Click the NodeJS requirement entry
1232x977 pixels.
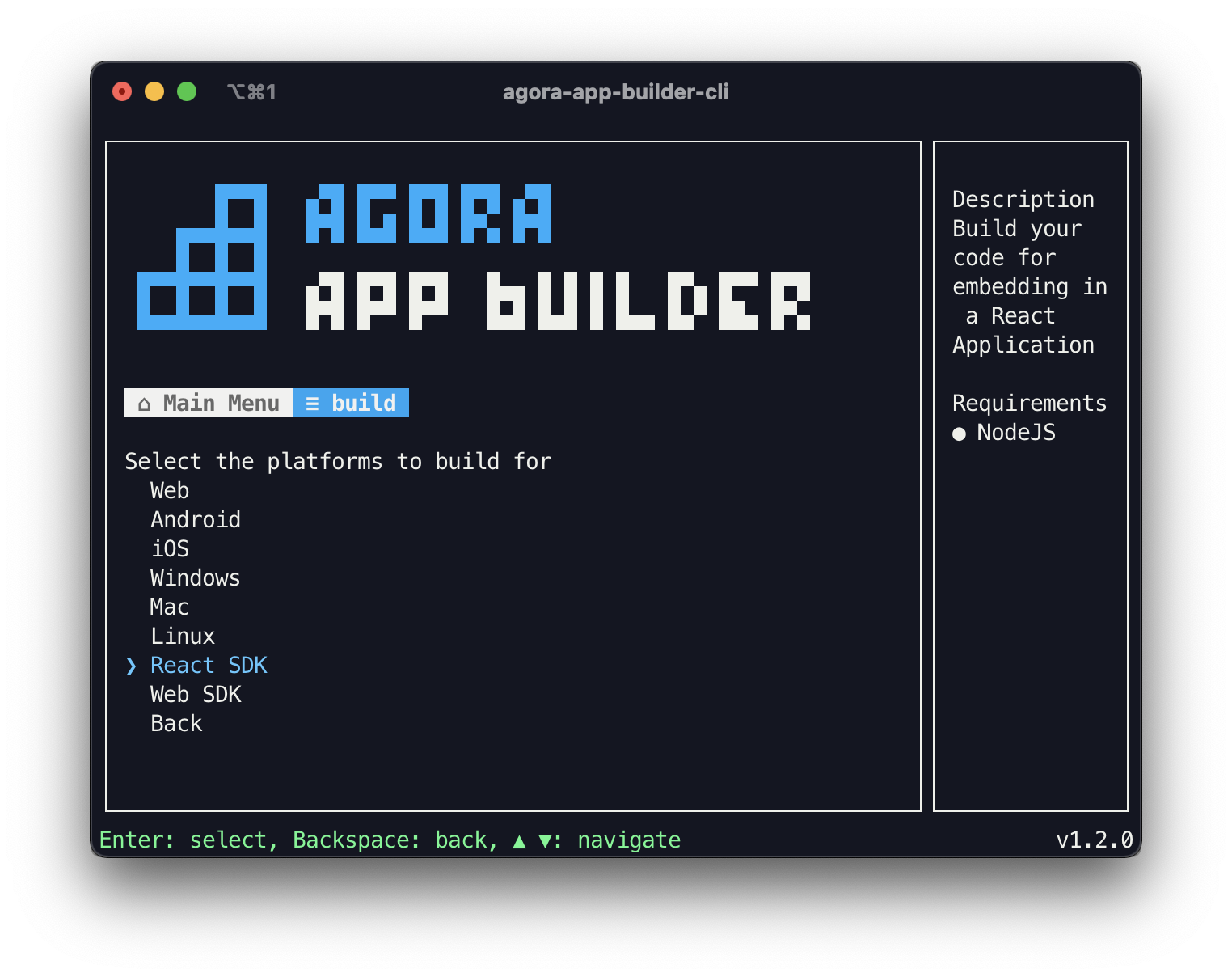1017,433
